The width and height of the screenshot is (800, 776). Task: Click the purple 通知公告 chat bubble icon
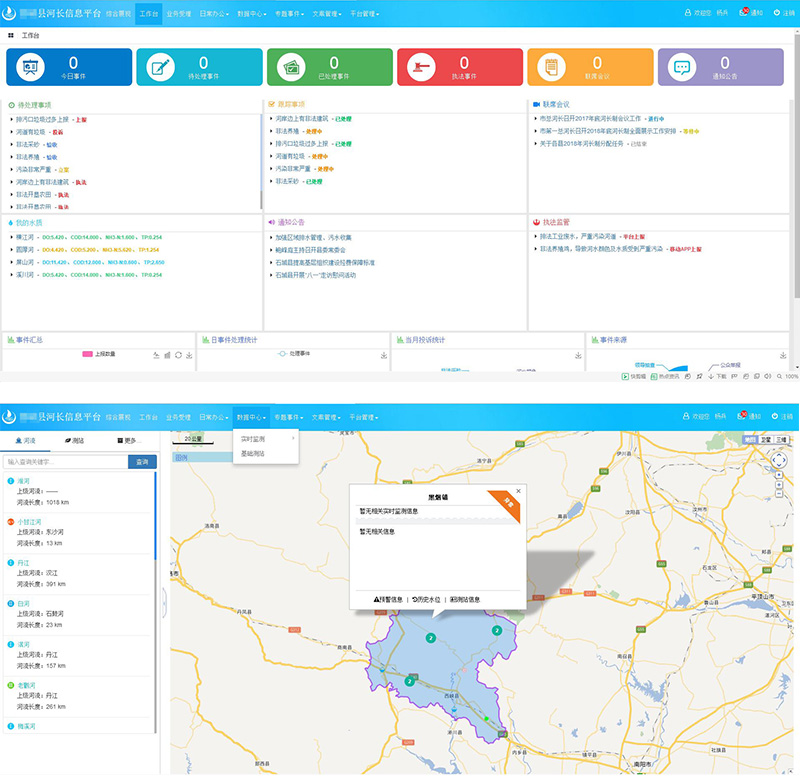(x=682, y=67)
